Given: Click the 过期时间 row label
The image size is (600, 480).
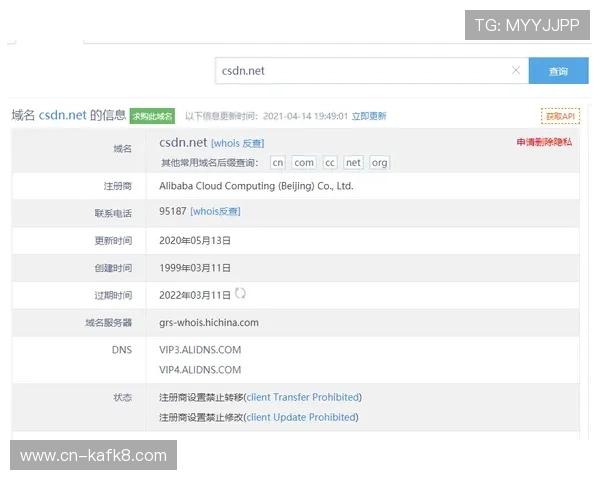Looking at the screenshot, I should [x=113, y=295].
